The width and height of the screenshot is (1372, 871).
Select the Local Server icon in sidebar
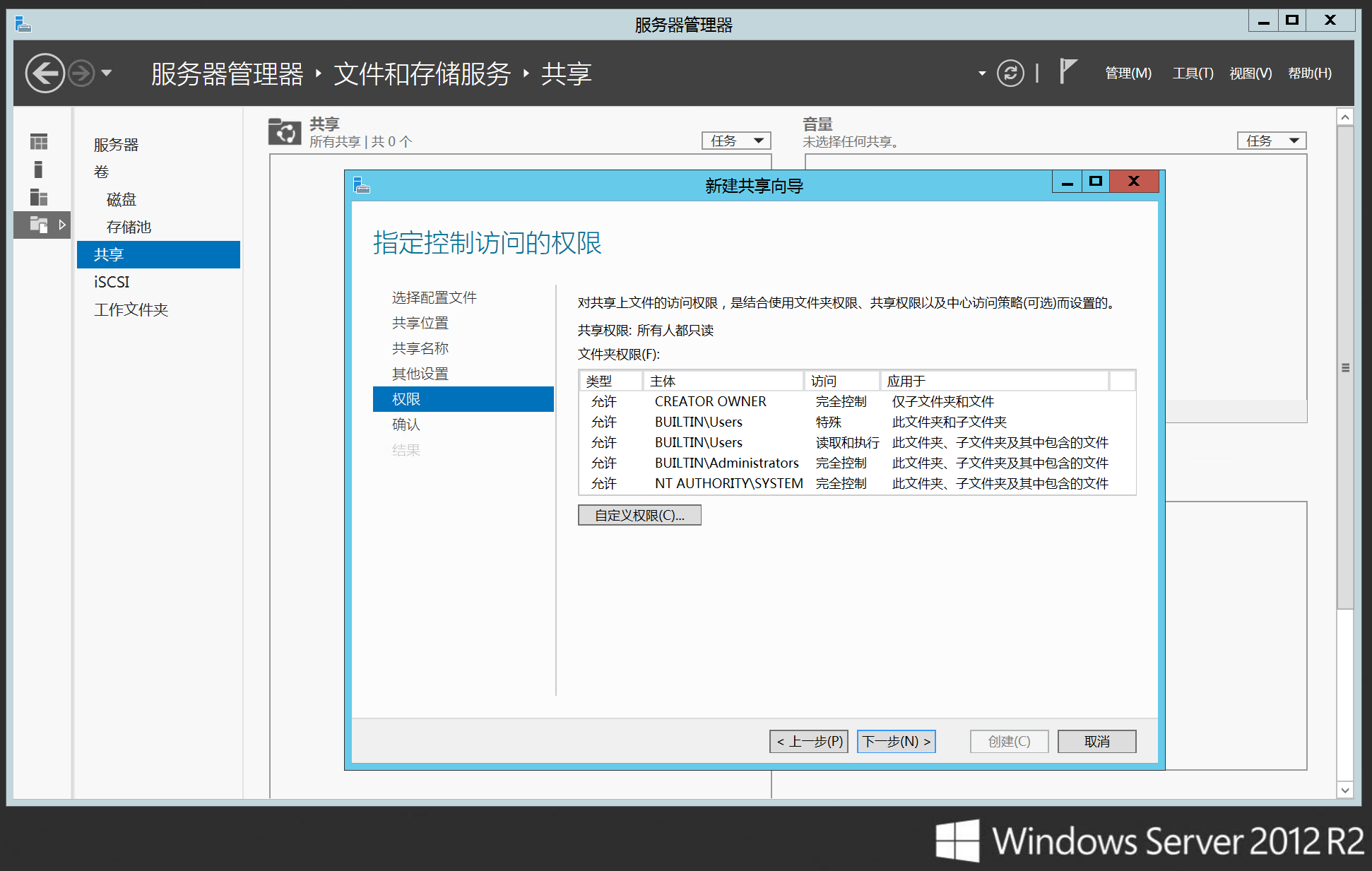(x=39, y=170)
